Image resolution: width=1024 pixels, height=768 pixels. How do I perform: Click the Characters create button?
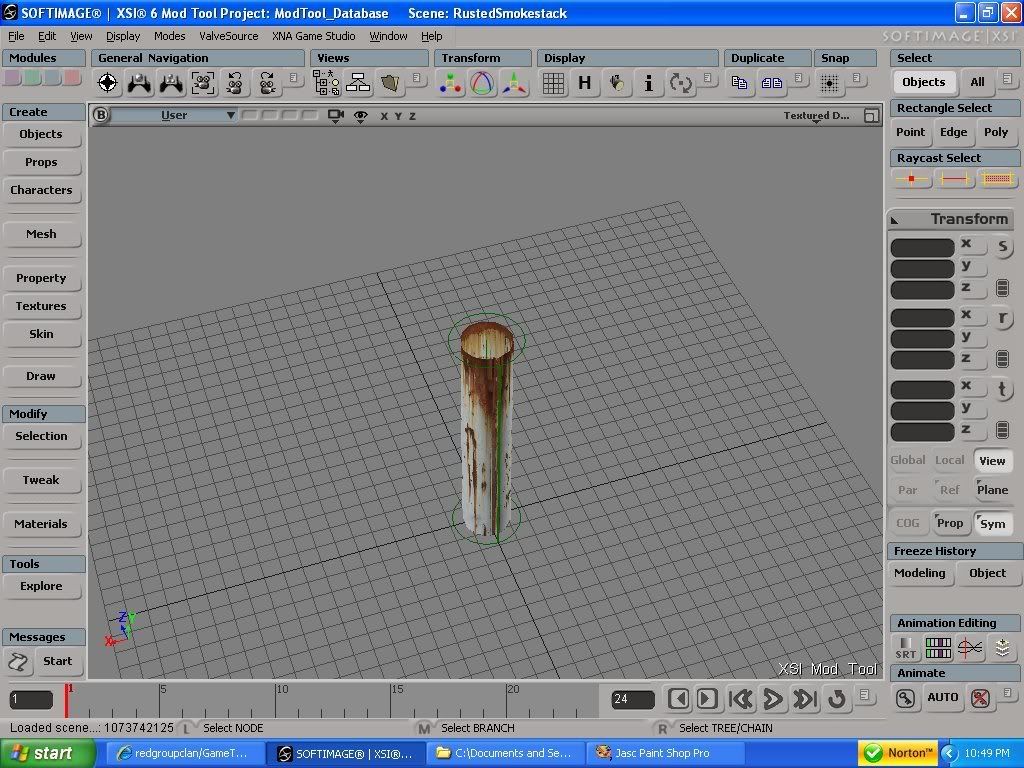pyautogui.click(x=42, y=190)
